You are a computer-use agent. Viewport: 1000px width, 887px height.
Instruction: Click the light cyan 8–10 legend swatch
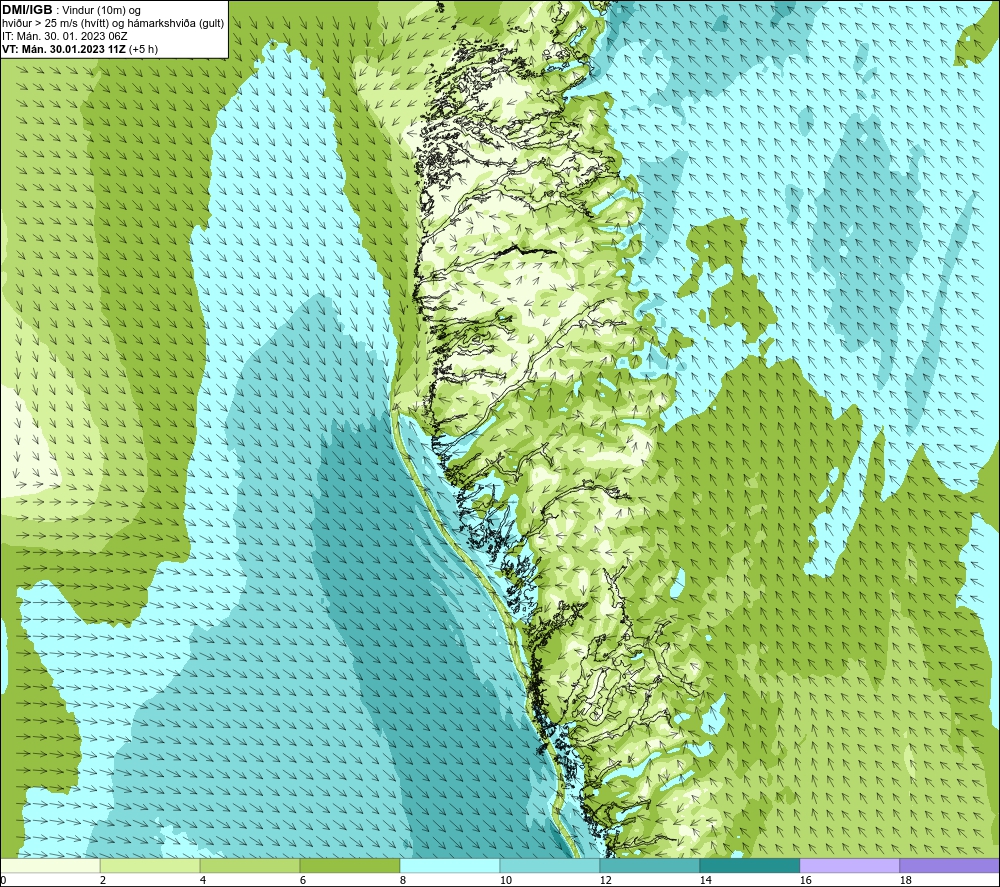(450, 865)
